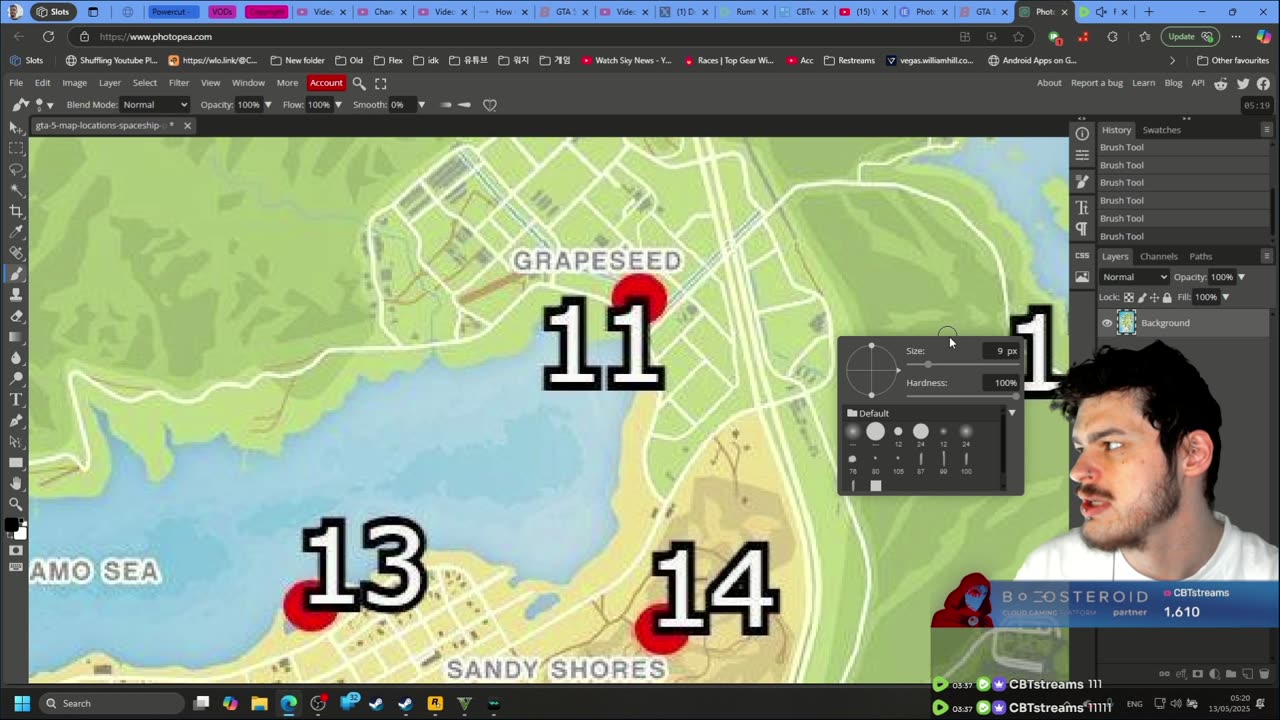Select the Path Select tool

point(16,442)
